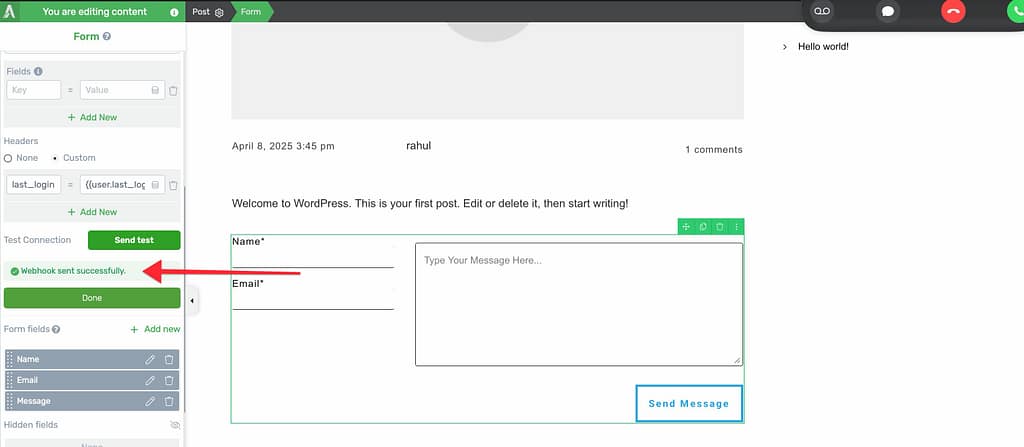Image resolution: width=1024 pixels, height=447 pixels.
Task: Click the move handle on form toolbar
Action: coord(686,227)
